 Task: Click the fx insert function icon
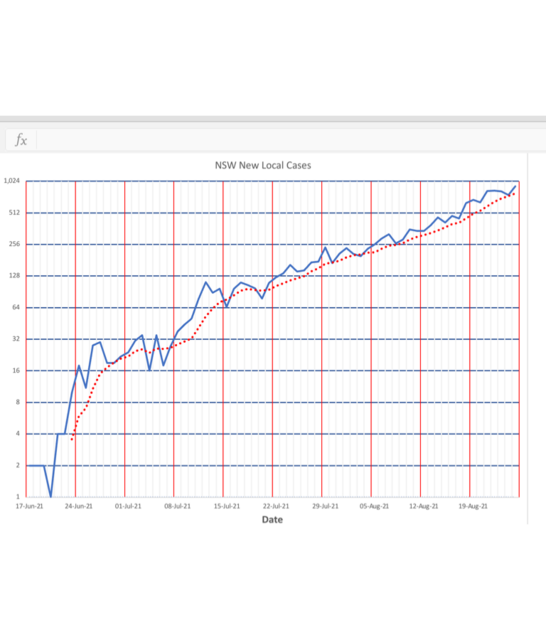(21, 140)
